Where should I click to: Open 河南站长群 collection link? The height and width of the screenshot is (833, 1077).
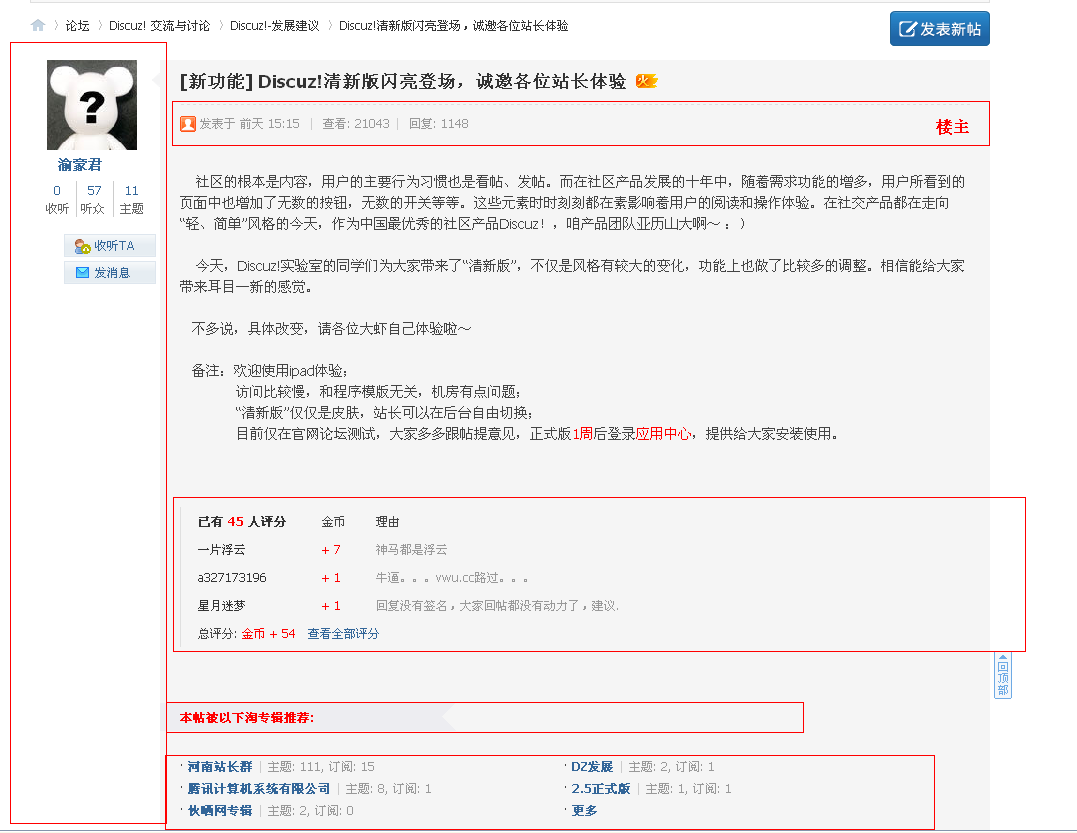tap(220, 766)
